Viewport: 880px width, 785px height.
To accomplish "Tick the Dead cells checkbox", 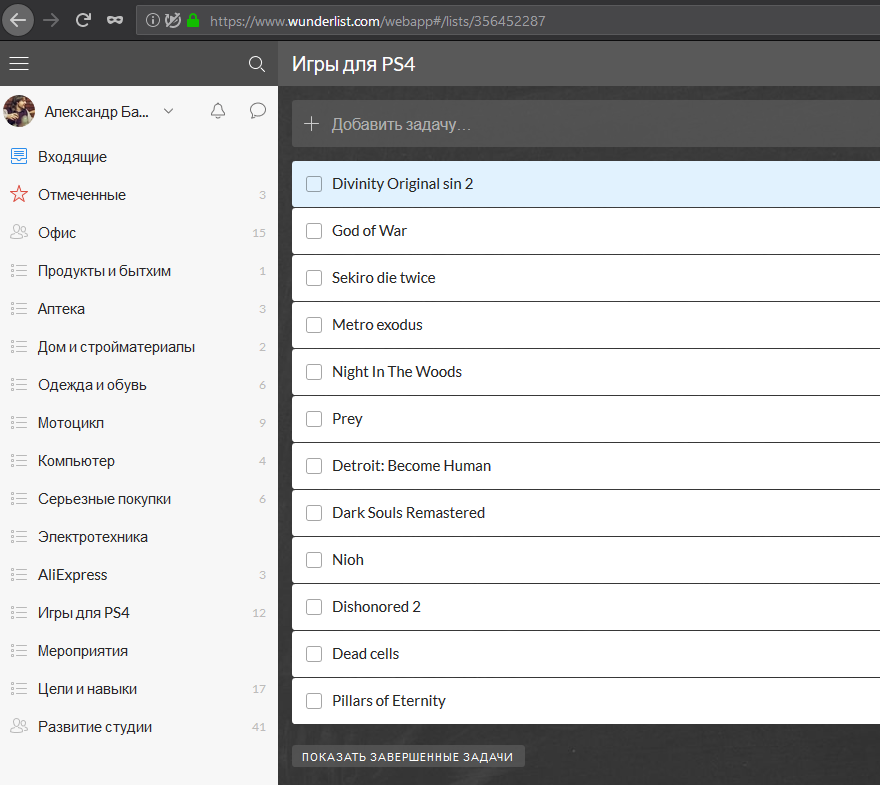I will [x=314, y=654].
